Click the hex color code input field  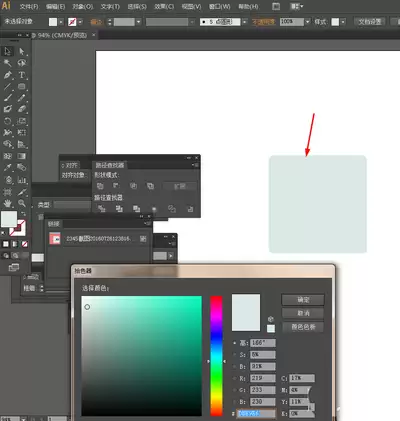tap(256, 414)
